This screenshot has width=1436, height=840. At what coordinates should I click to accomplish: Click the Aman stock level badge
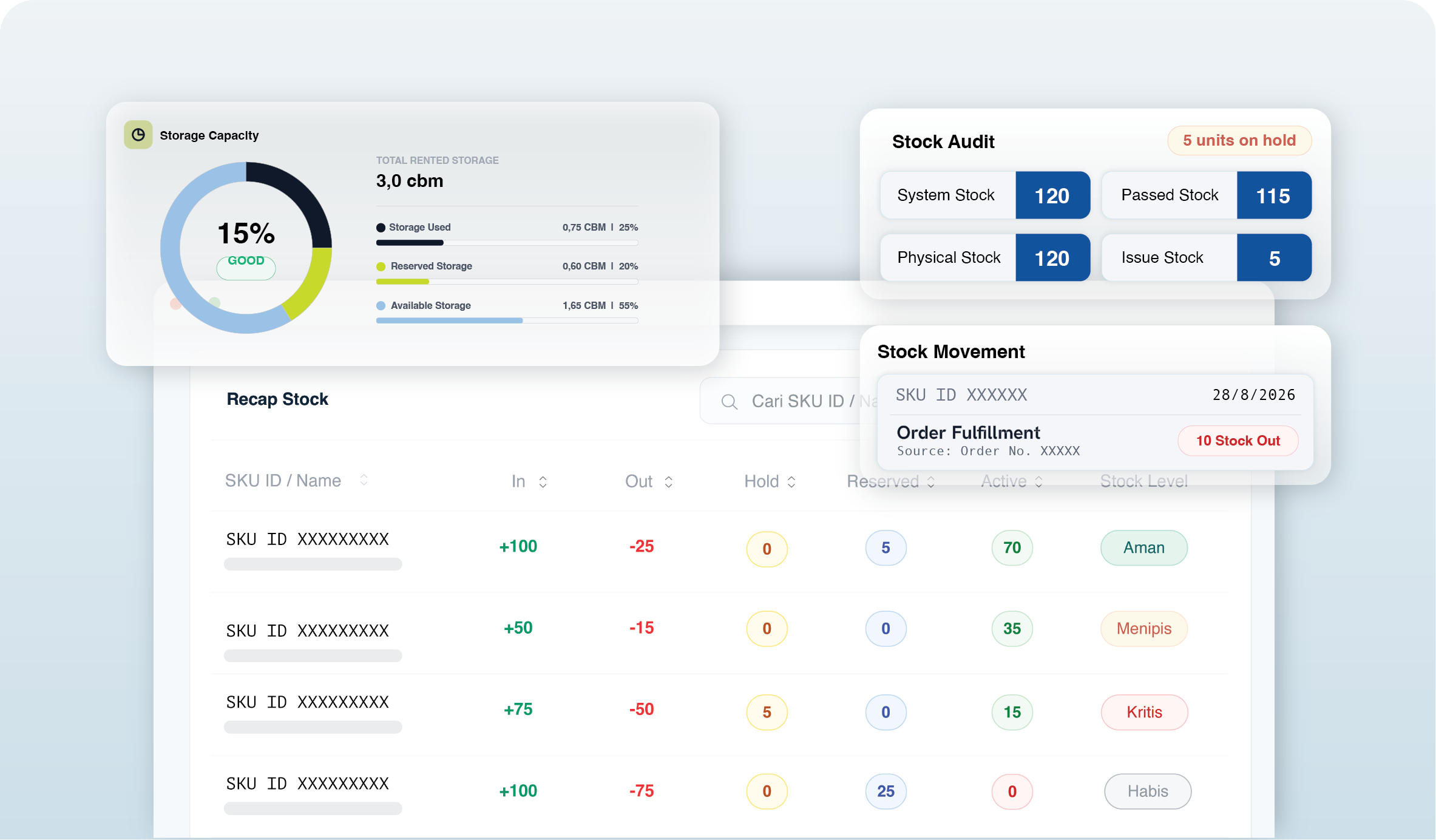tap(1144, 547)
